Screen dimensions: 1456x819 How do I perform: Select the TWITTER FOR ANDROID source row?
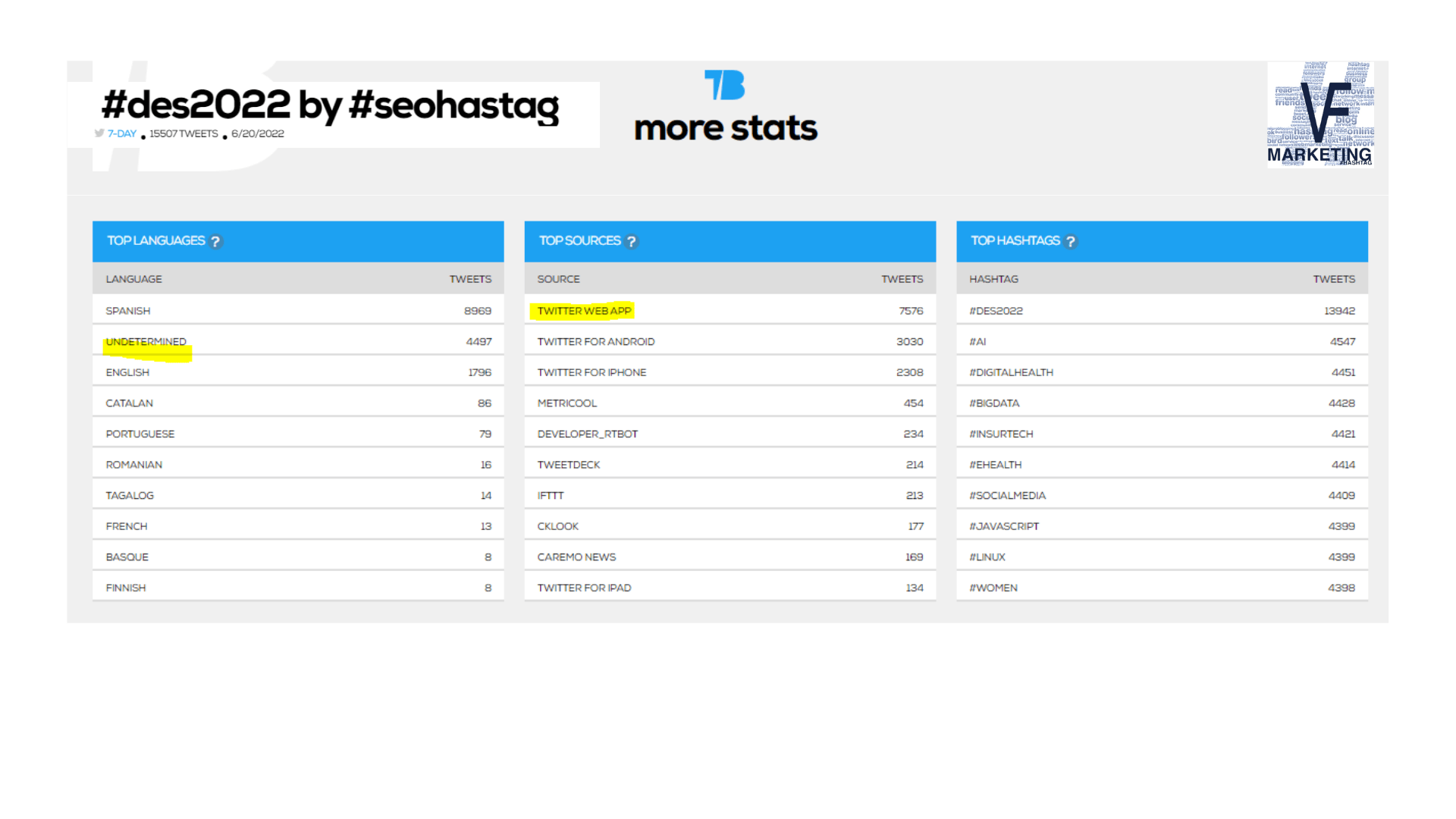coord(730,341)
